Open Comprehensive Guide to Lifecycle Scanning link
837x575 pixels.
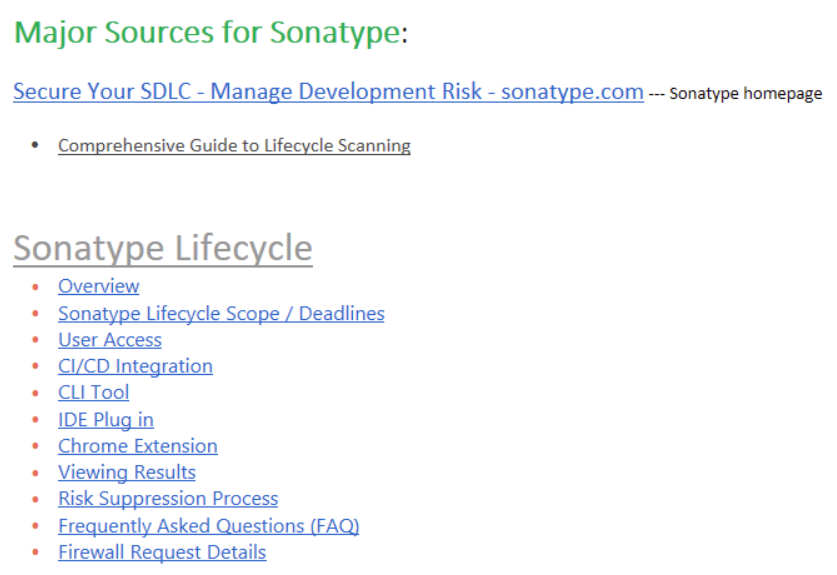pos(234,146)
